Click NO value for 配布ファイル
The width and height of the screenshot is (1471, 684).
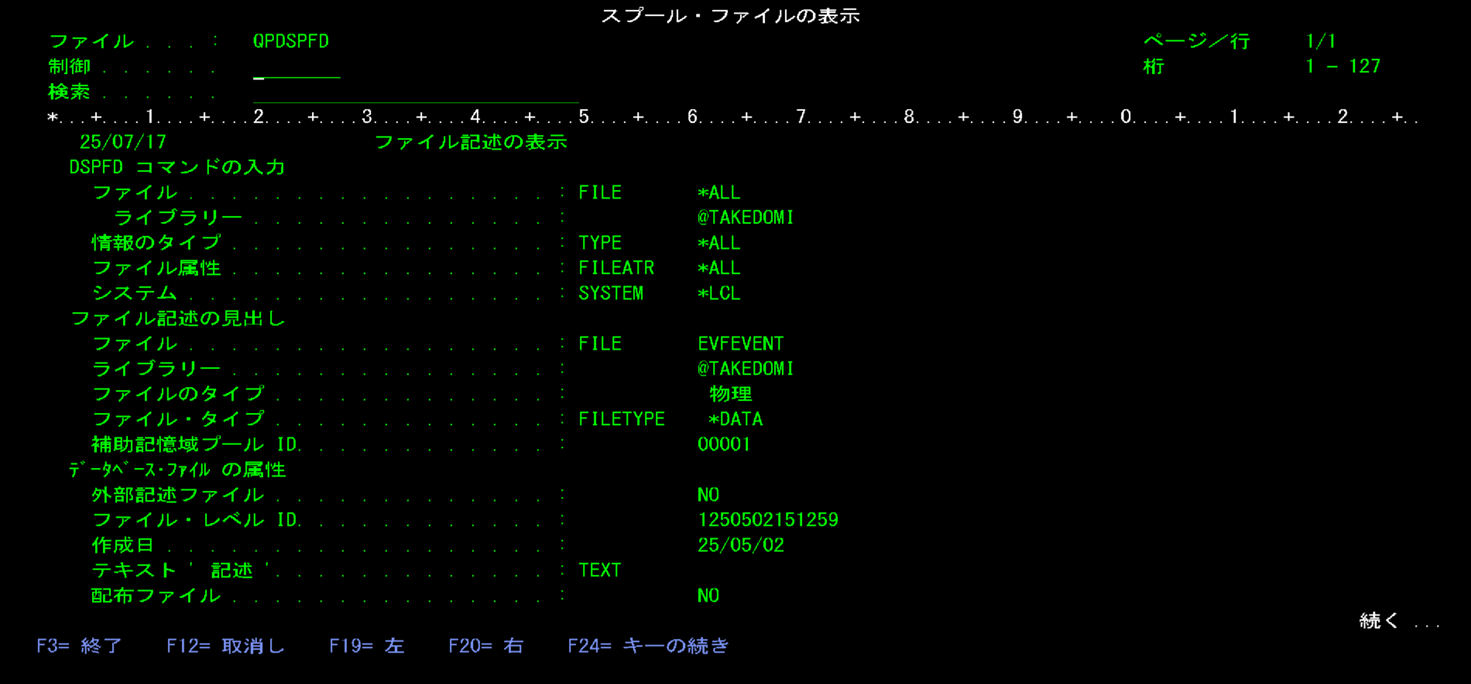point(708,595)
